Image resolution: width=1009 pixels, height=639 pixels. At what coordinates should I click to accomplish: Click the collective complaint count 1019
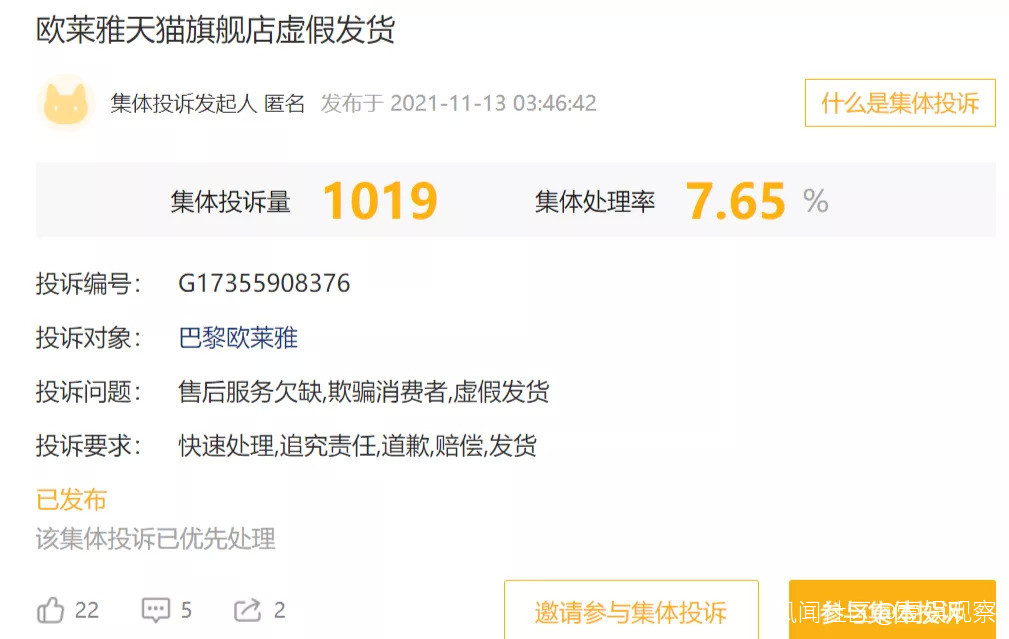point(380,201)
